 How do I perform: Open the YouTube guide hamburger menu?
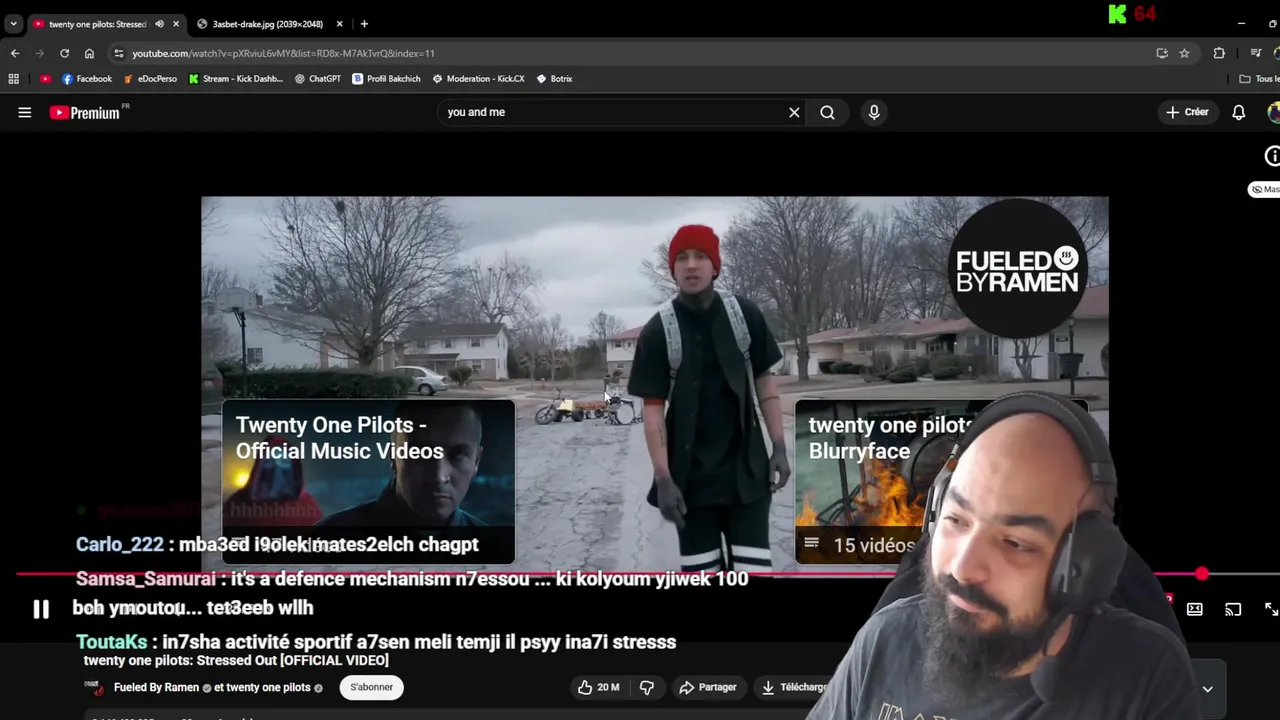tap(24, 113)
